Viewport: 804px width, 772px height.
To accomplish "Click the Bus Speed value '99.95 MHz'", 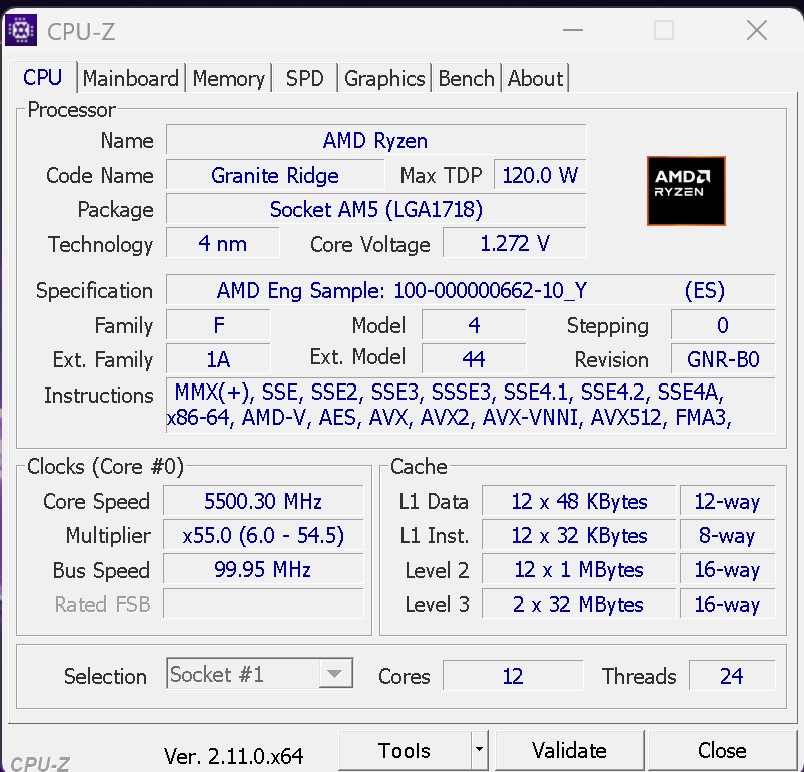I will 263,569.
